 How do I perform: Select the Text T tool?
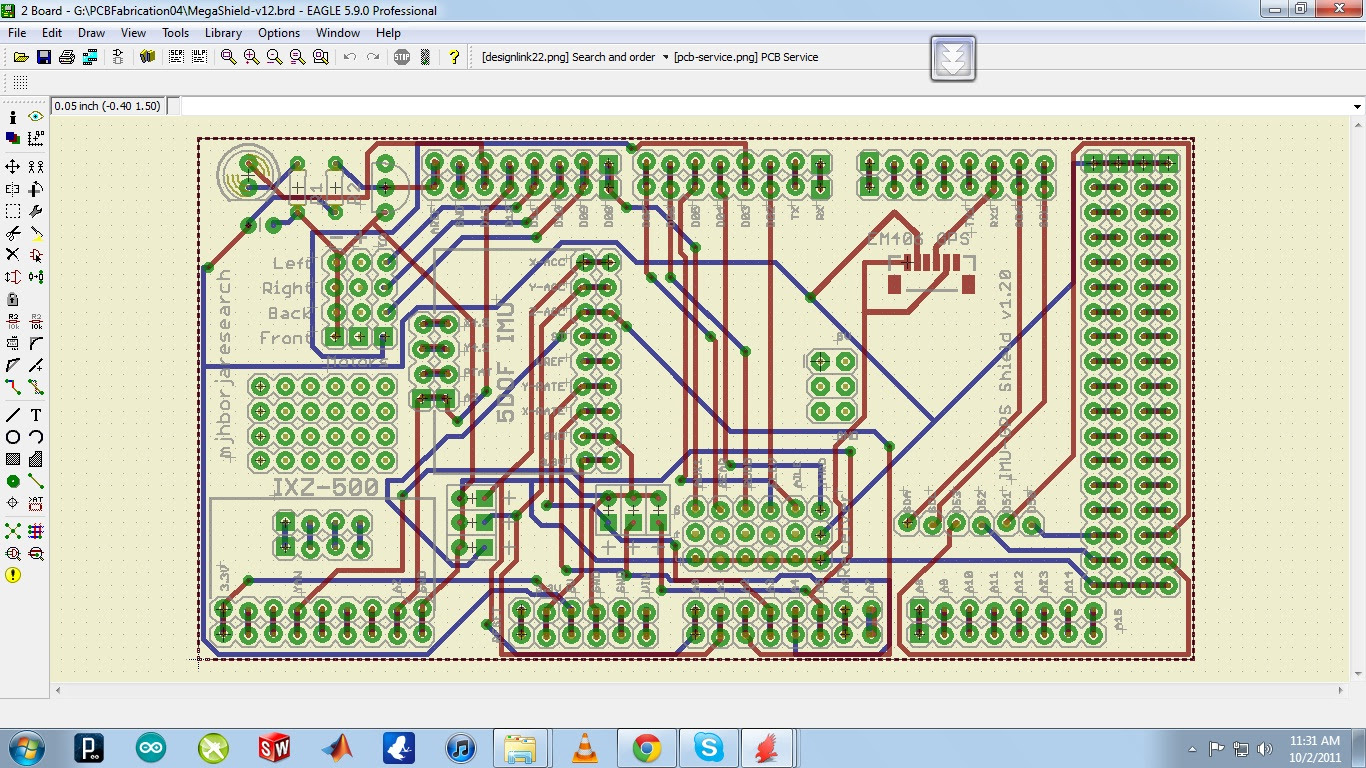click(x=36, y=415)
